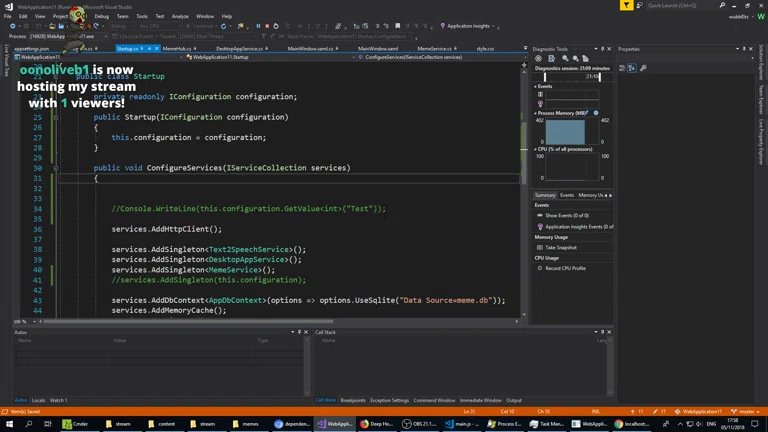Viewport: 768px width, 432px height.
Task: Open the Breakpoints tab
Action: (x=353, y=400)
